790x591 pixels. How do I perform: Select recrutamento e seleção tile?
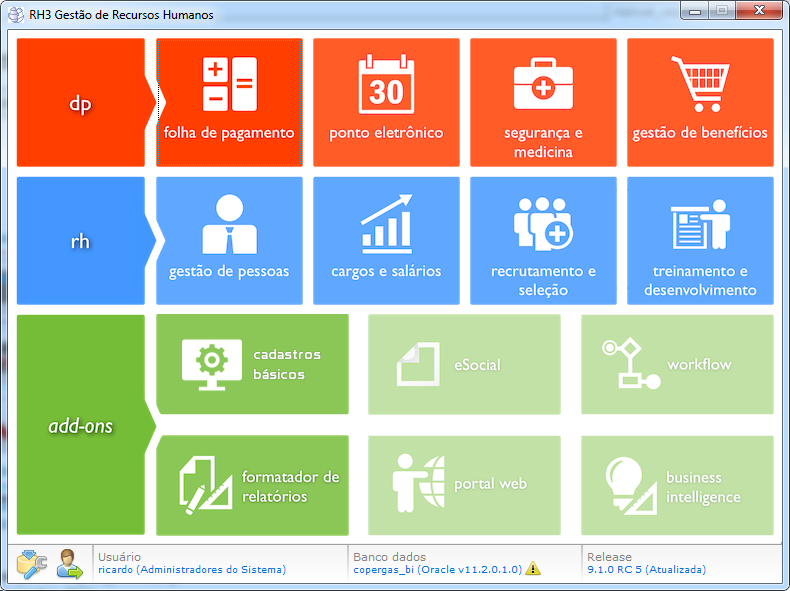pyautogui.click(x=543, y=240)
